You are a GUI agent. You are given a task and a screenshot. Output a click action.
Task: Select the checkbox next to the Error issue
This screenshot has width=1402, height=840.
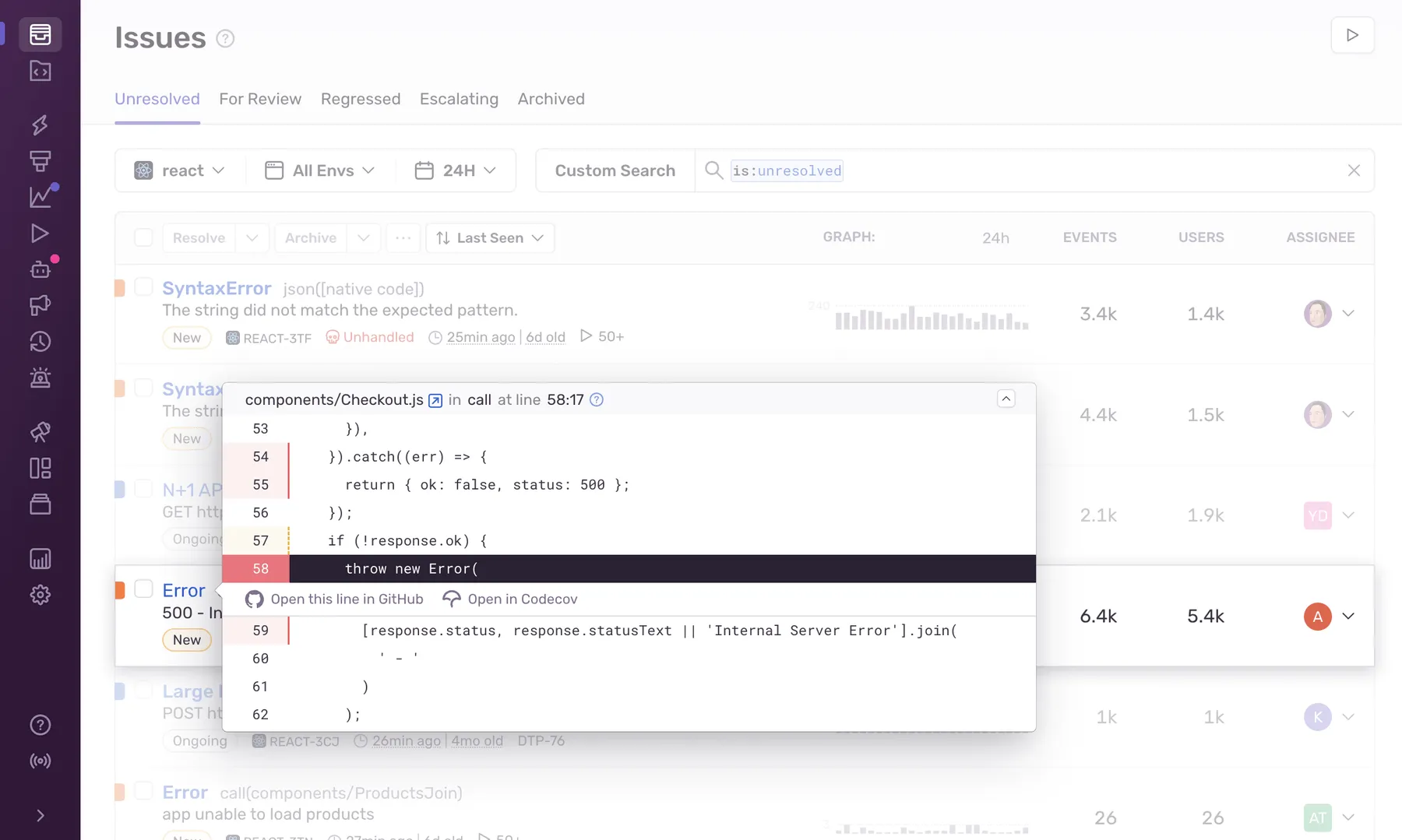click(x=144, y=589)
